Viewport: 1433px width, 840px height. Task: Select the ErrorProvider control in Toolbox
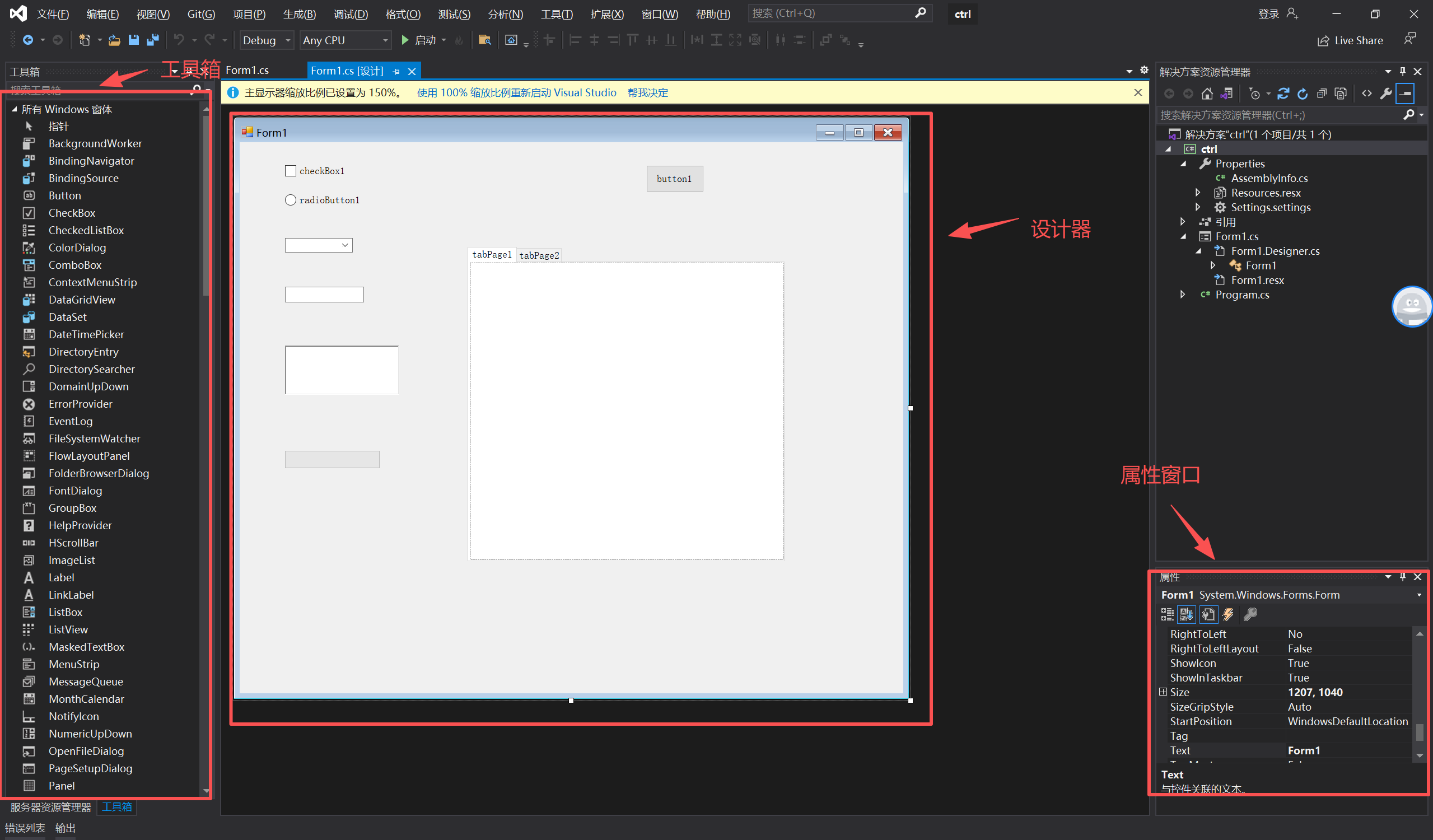80,404
